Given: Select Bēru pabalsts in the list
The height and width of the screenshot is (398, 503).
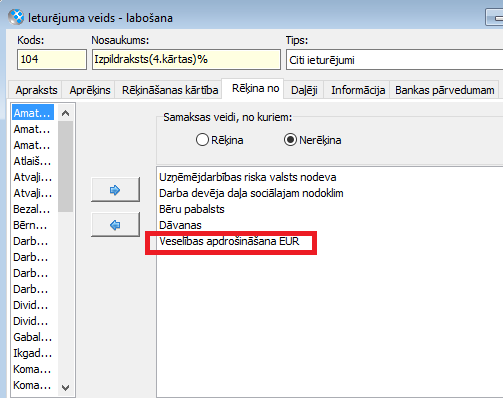Looking at the screenshot, I should click(192, 209).
